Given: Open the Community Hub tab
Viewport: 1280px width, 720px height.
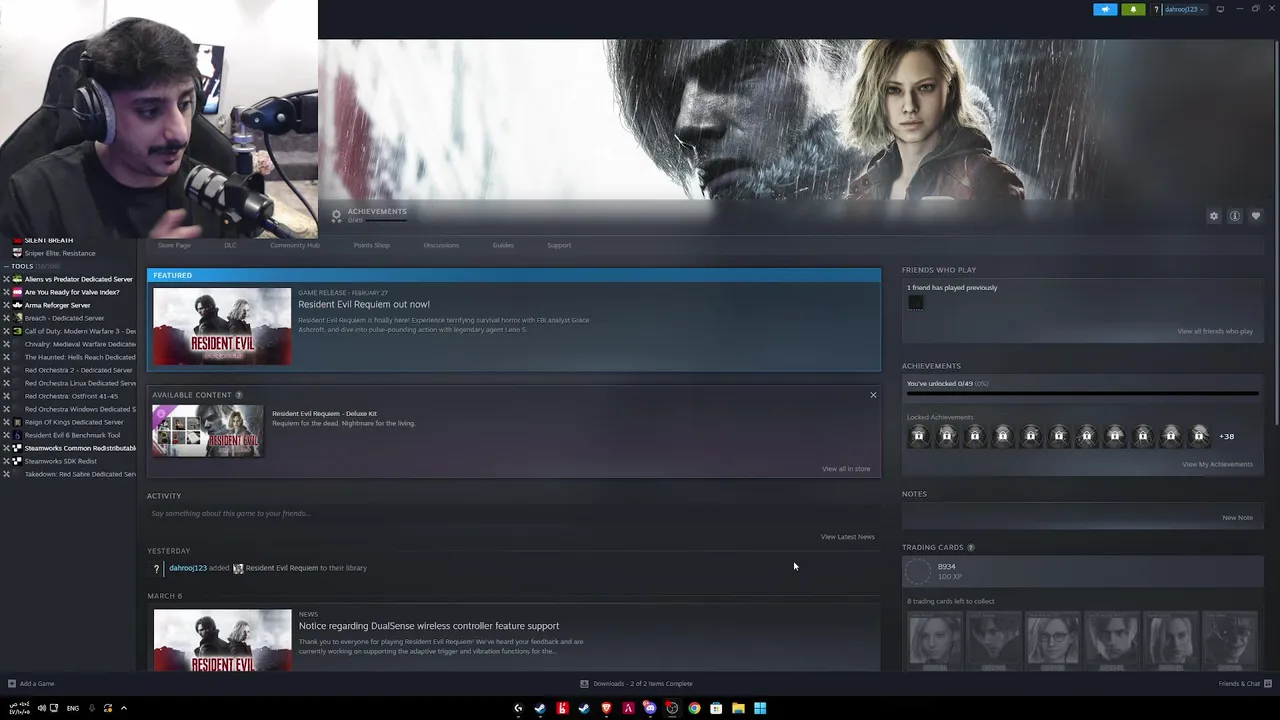Looking at the screenshot, I should [294, 245].
